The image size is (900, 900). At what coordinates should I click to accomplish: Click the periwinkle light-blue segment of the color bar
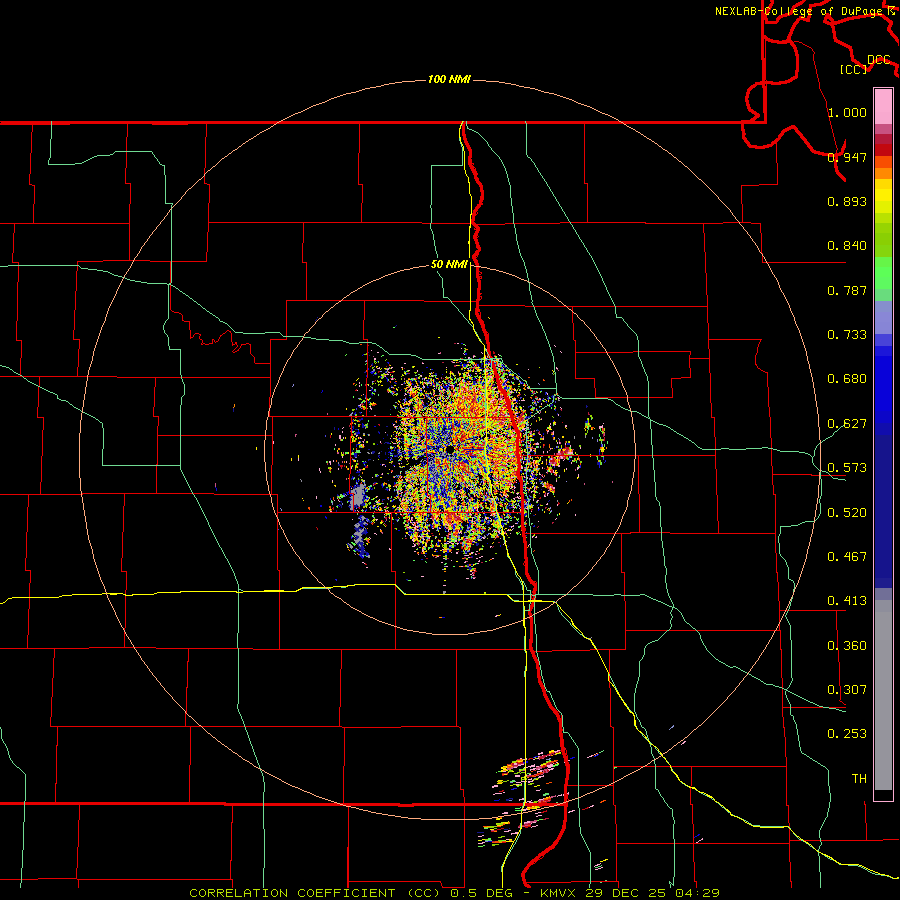(x=883, y=317)
